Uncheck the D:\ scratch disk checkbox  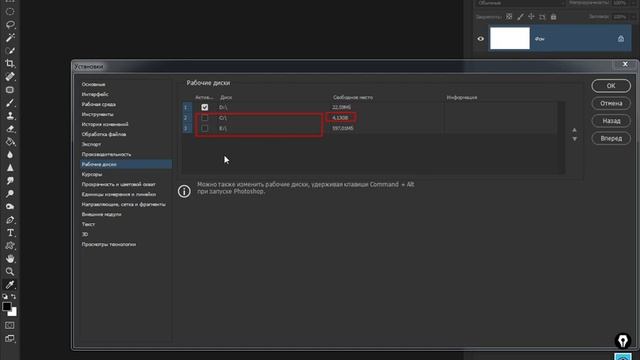(204, 107)
